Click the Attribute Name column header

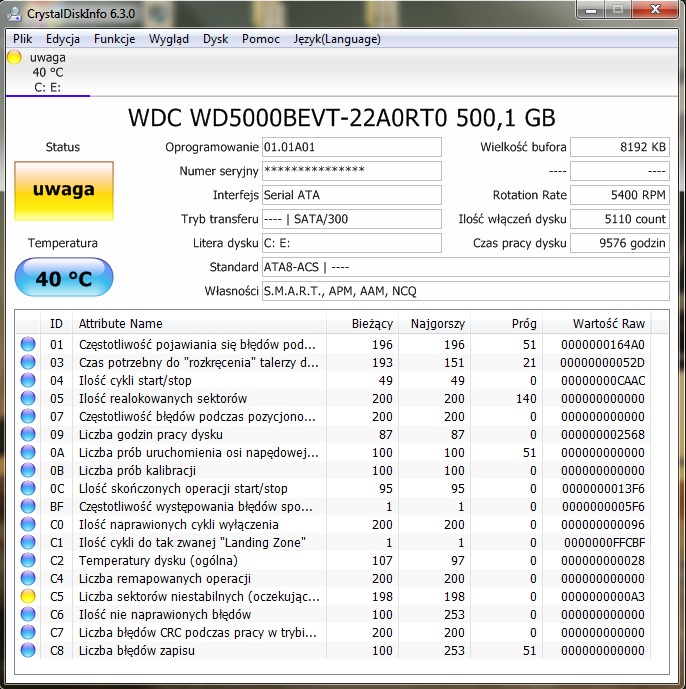pos(200,324)
